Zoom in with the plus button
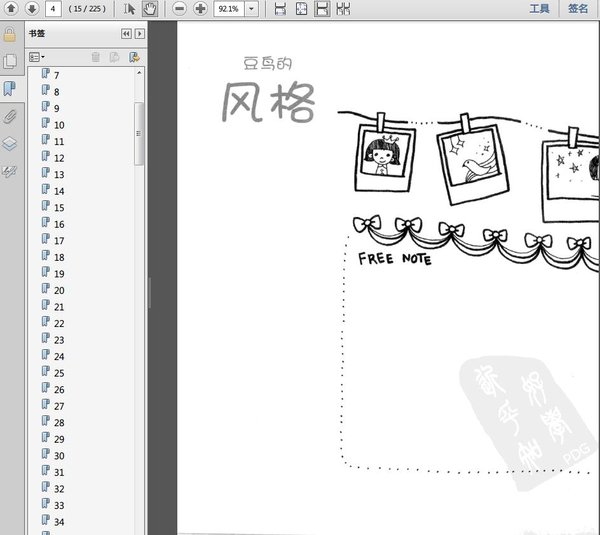600x535 pixels. [200, 8]
